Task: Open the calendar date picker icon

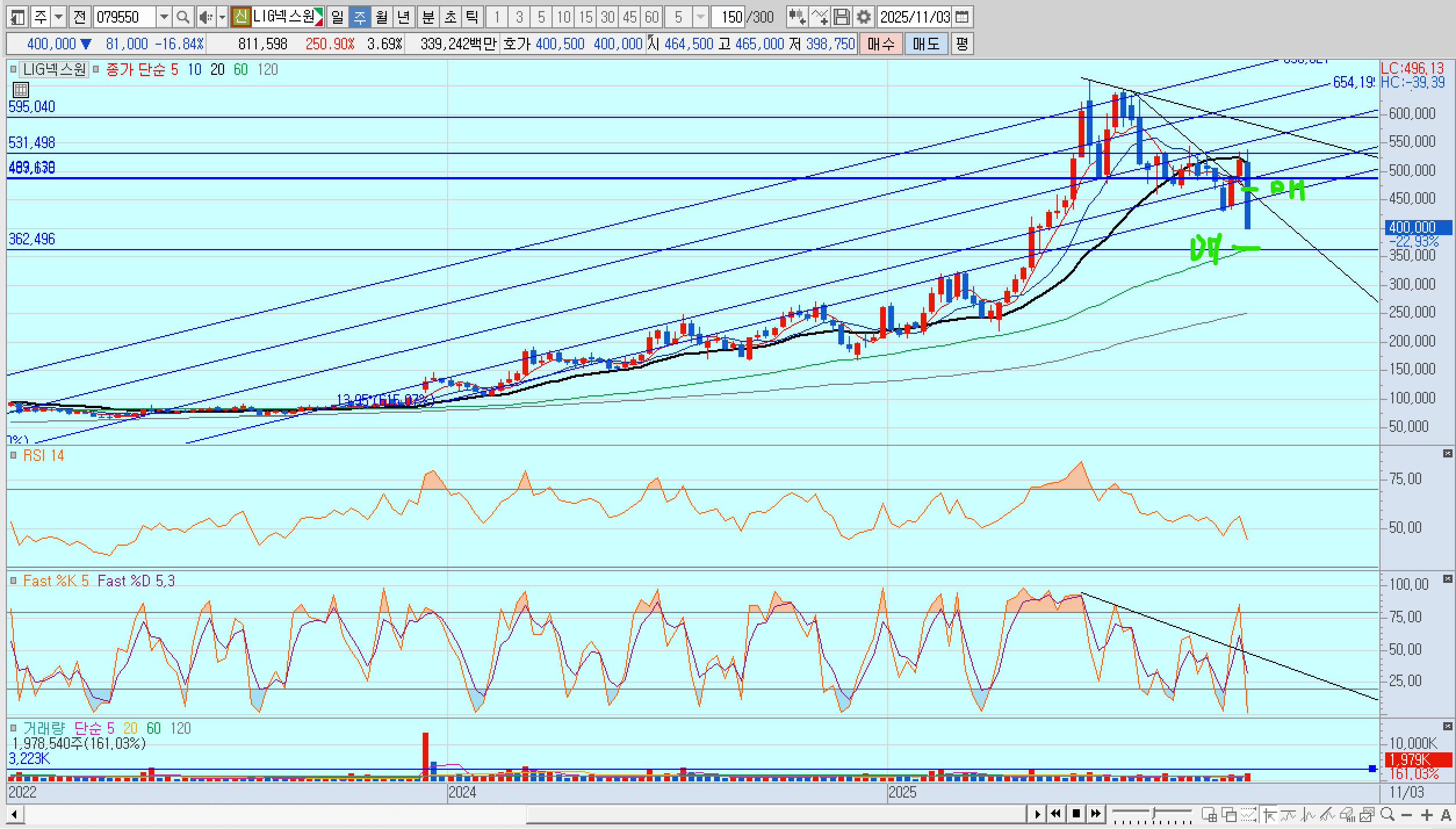Action: (962, 17)
